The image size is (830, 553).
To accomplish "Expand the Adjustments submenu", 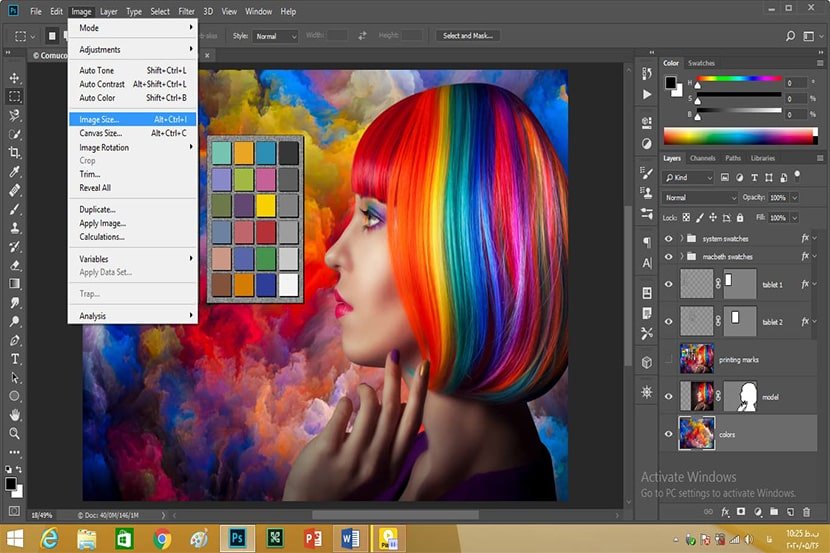I will (133, 49).
